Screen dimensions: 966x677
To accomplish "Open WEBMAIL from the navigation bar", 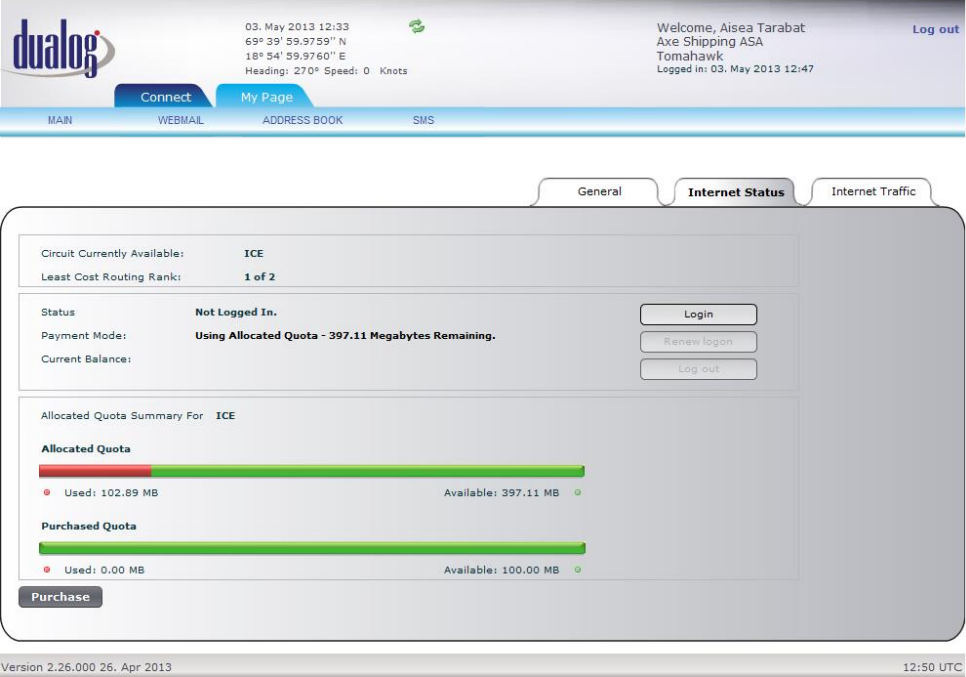I will 181,120.
